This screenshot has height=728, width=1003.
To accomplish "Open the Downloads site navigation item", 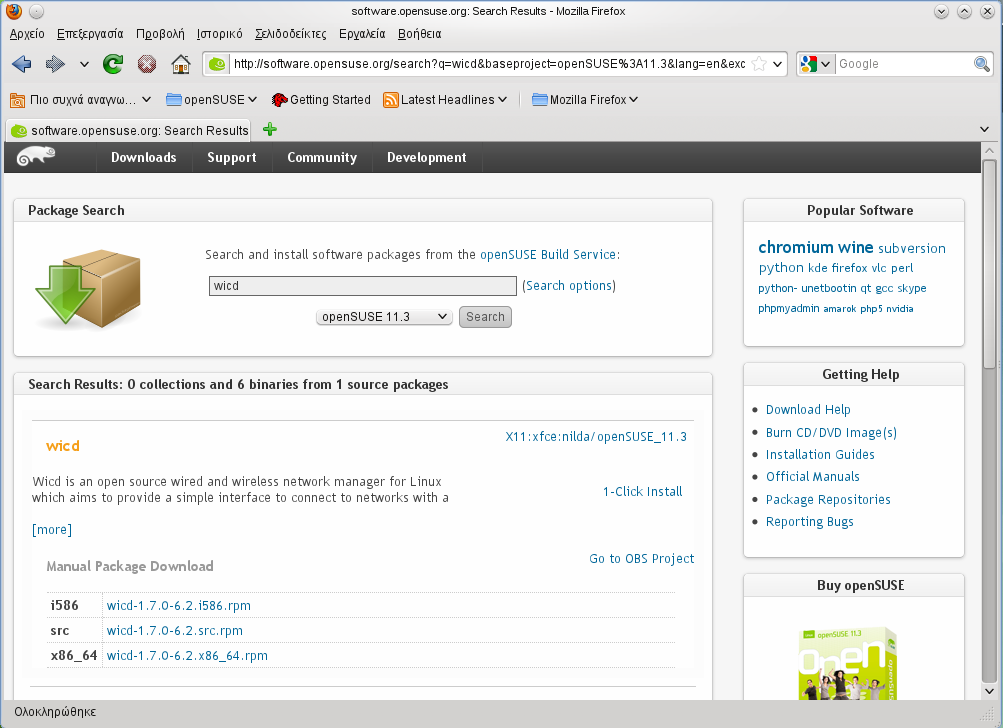I will click(x=143, y=157).
